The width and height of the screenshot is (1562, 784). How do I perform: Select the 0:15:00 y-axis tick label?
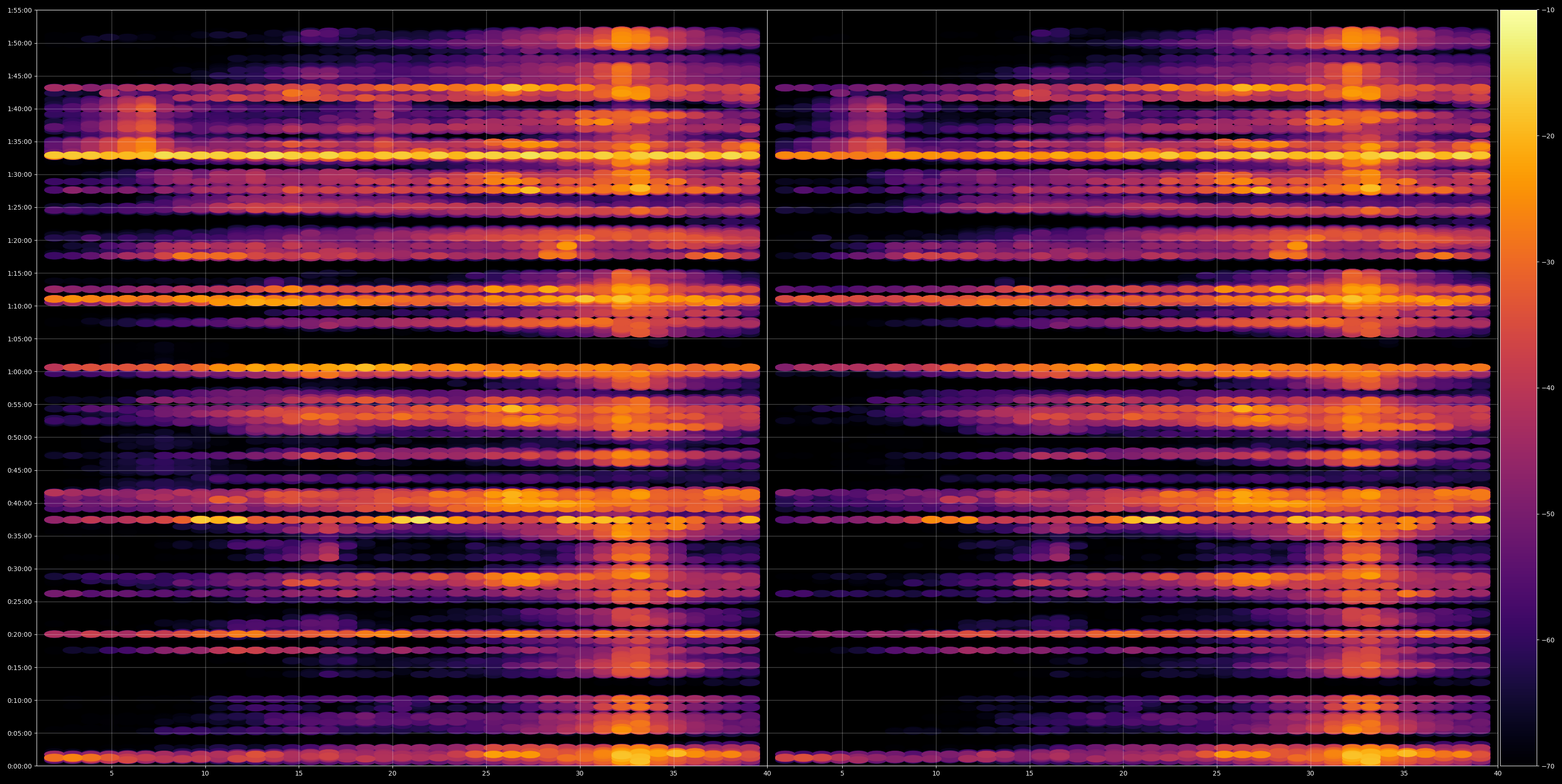(19, 668)
